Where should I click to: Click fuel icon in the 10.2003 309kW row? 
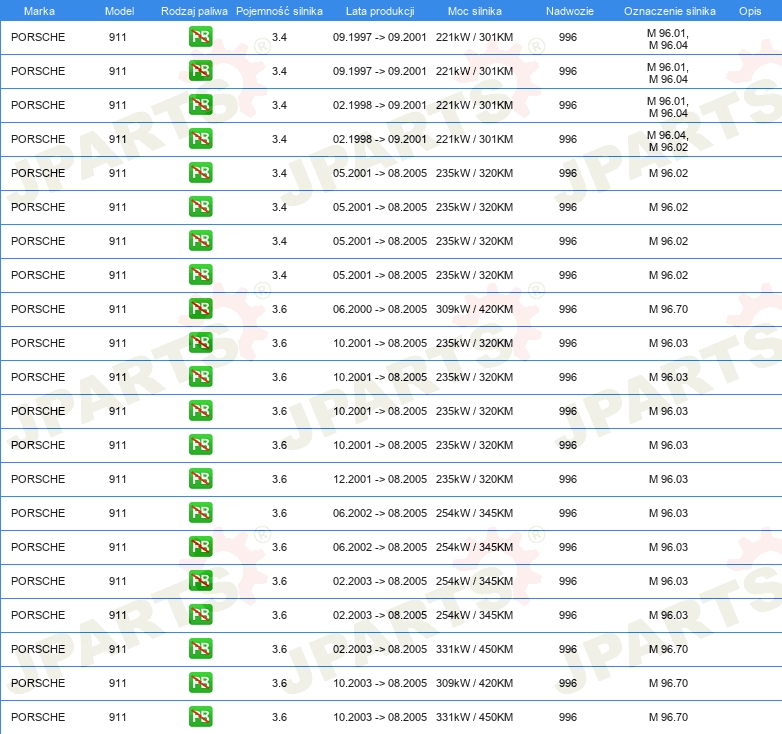[200, 684]
